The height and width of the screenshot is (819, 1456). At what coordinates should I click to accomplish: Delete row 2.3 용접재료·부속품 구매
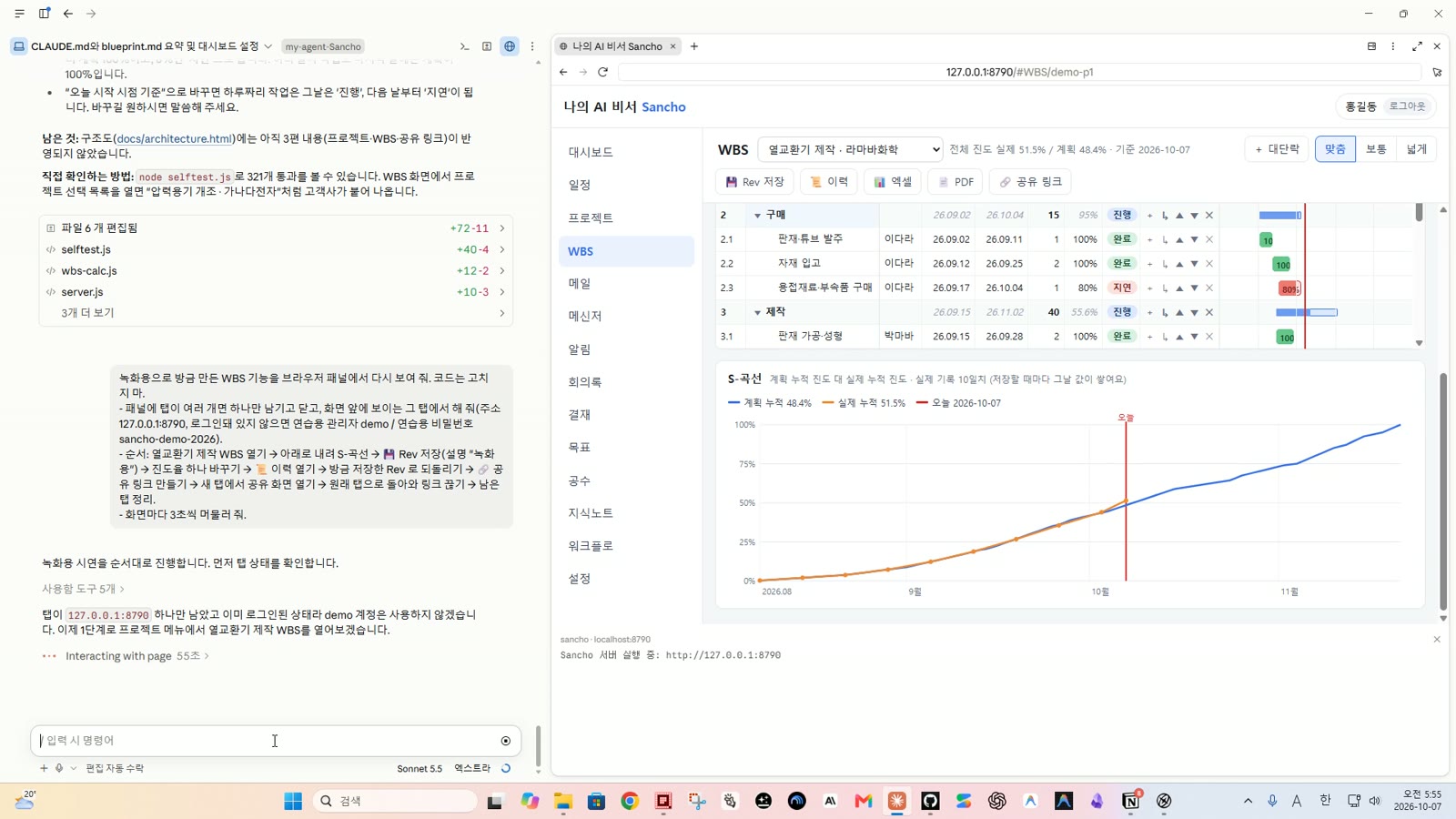[x=1209, y=288]
